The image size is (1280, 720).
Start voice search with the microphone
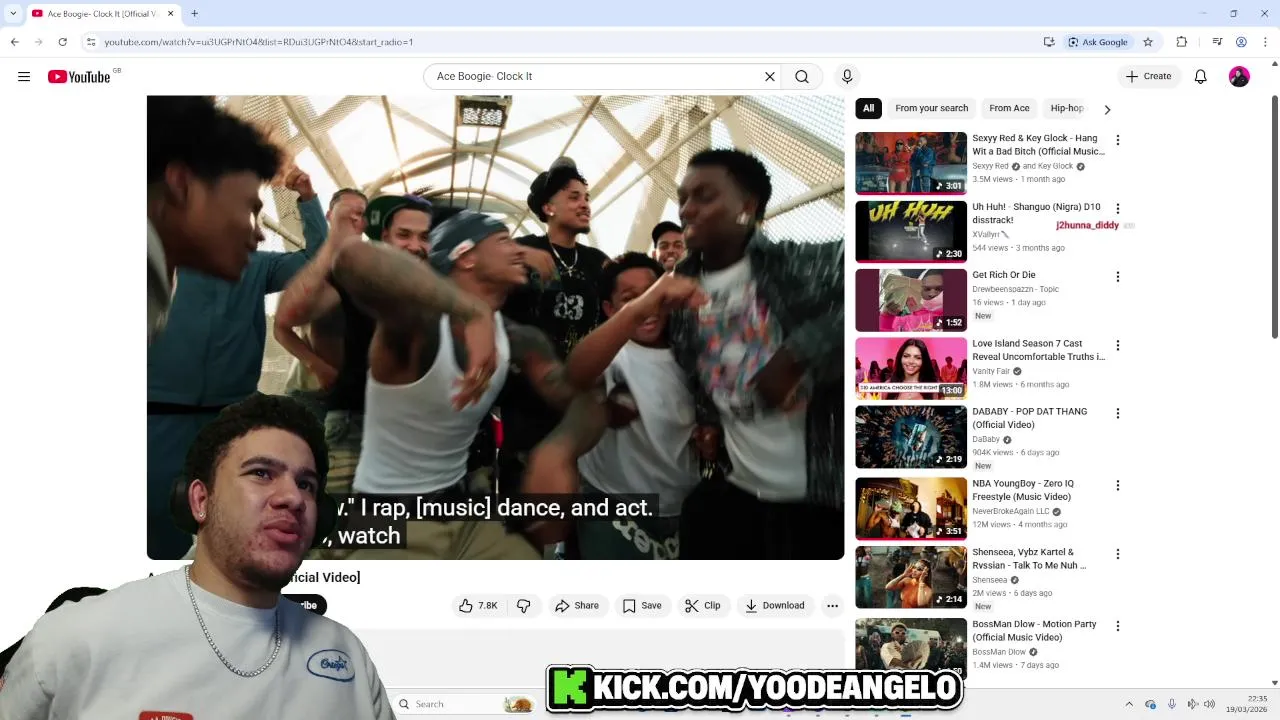point(847,76)
